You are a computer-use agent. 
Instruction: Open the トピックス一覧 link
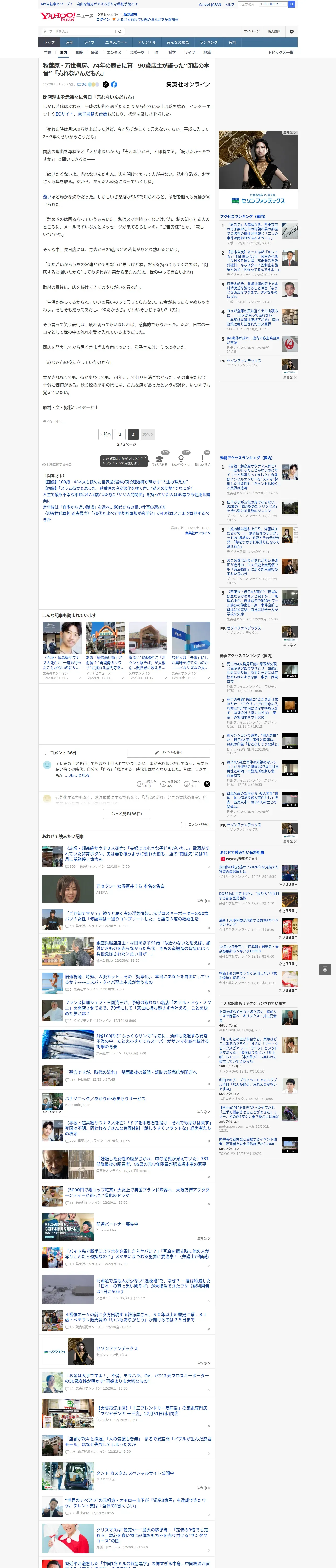tap(281, 52)
